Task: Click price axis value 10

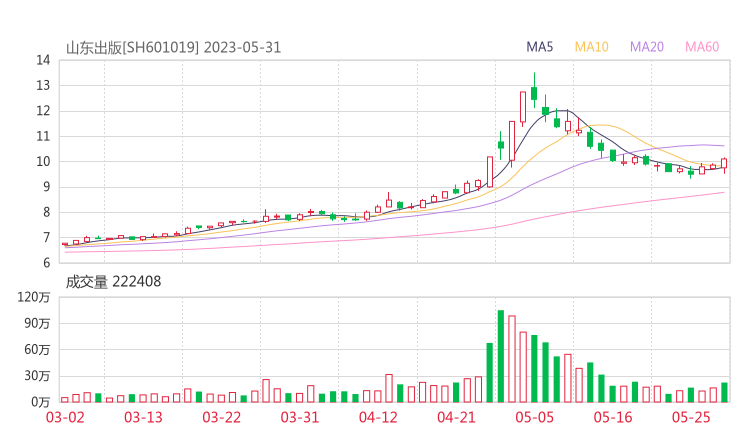Action: [x=43, y=162]
